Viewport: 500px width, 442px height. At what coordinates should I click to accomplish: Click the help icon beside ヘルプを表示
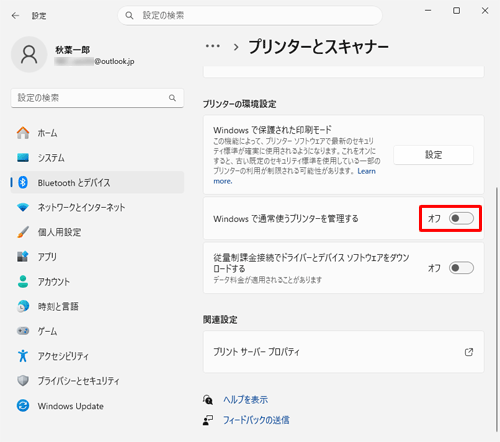point(208,399)
